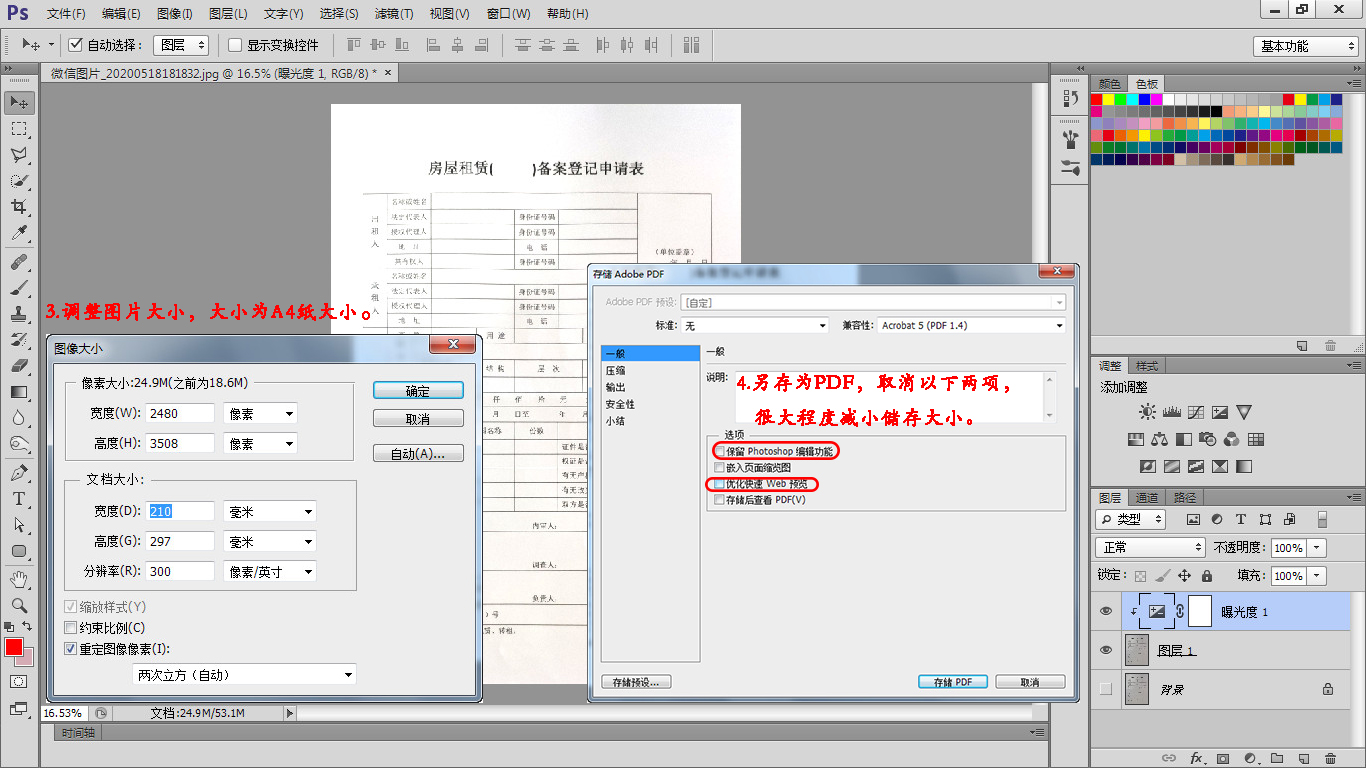Open the PDF Standard 无 dropdown
The width and height of the screenshot is (1366, 768).
pyautogui.click(x=755, y=325)
